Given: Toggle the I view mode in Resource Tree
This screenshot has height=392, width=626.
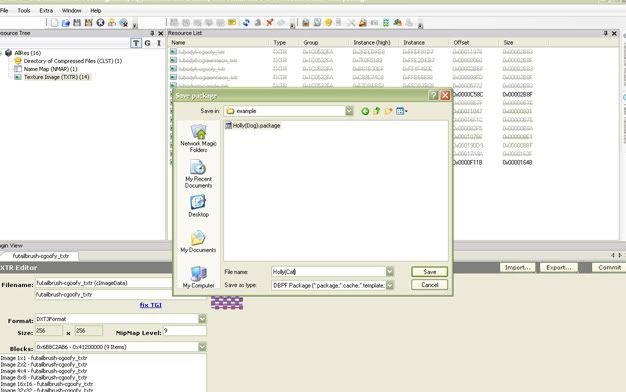Looking at the screenshot, I should coord(159,43).
